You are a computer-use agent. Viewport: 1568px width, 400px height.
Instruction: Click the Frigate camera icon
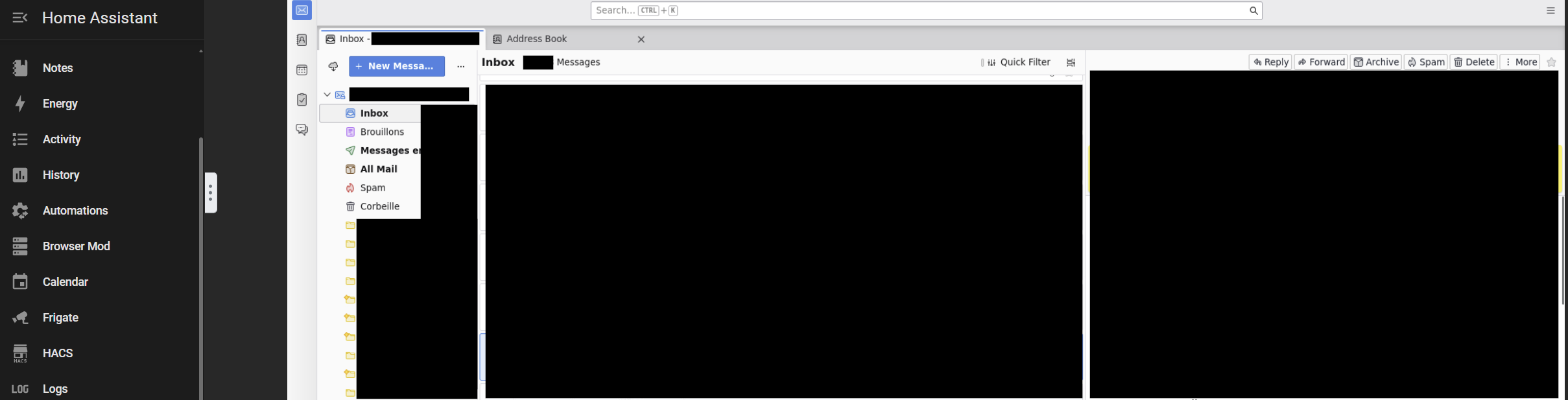pyautogui.click(x=20, y=318)
